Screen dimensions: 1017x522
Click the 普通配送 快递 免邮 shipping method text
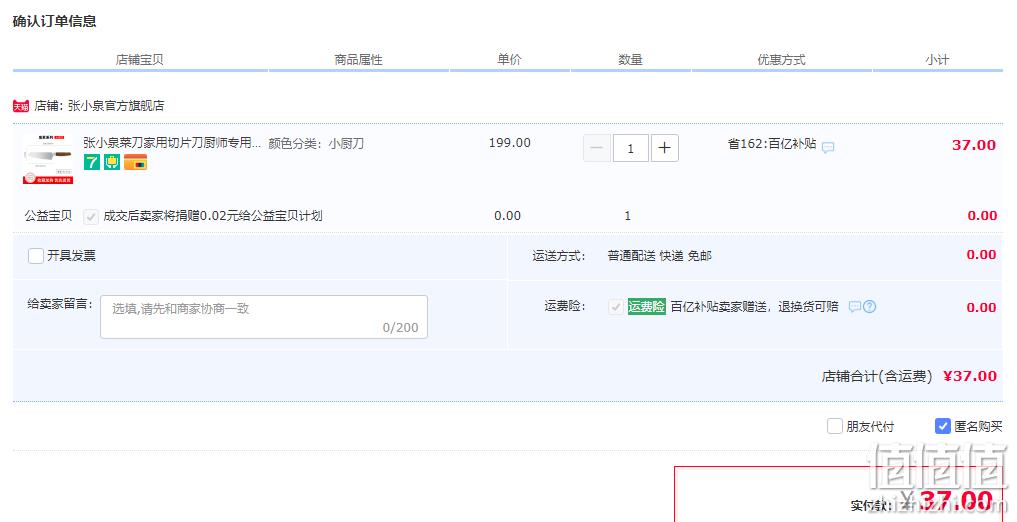[660, 256]
